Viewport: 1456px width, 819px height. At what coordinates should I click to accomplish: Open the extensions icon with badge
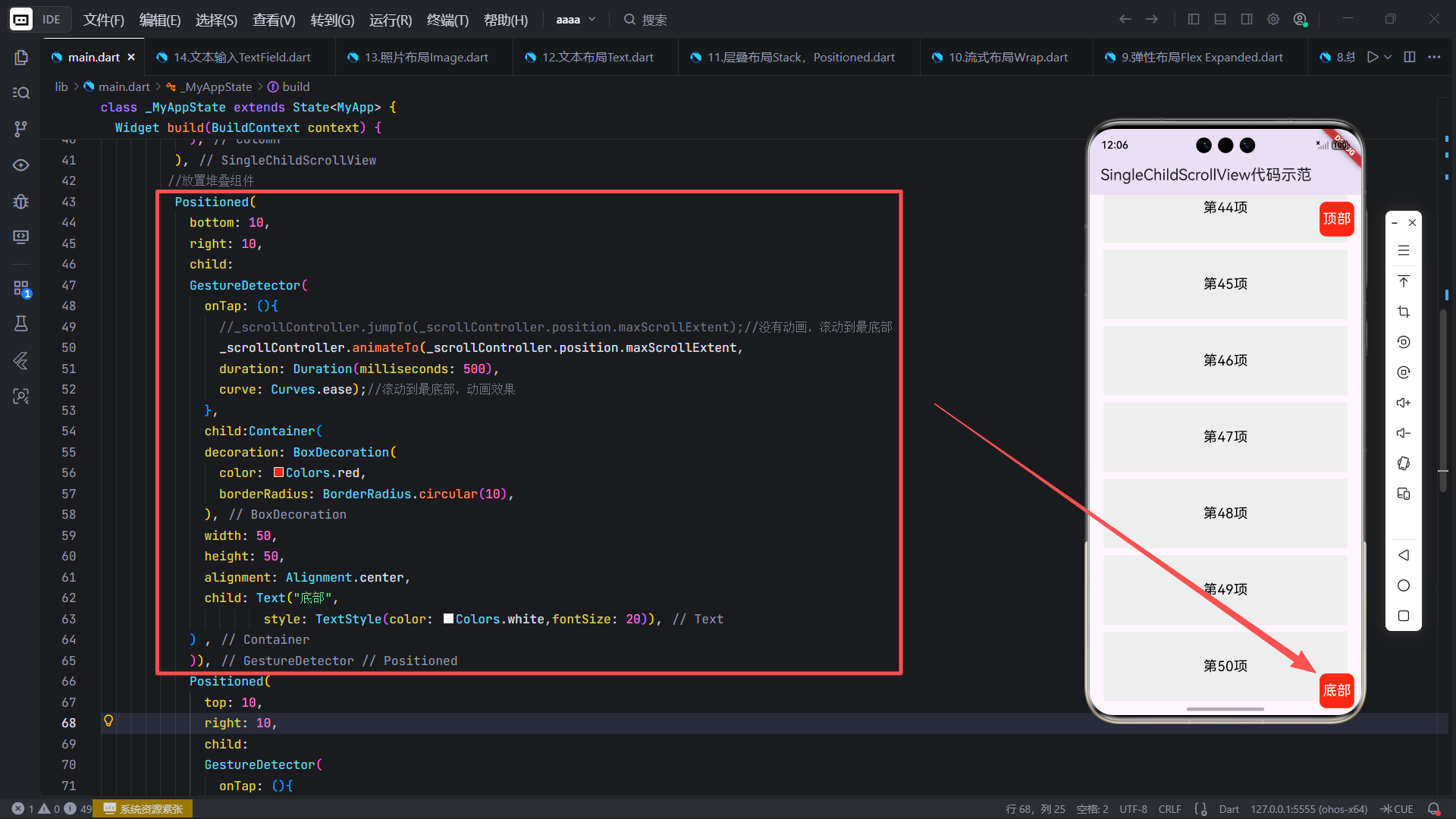tap(21, 288)
